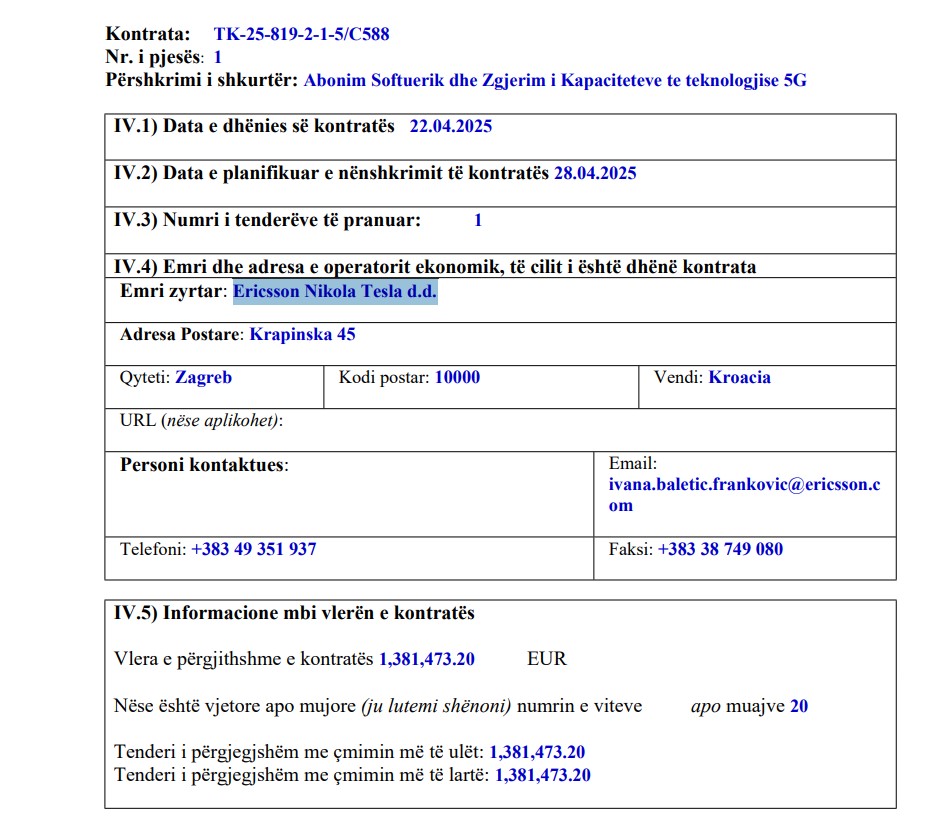The height and width of the screenshot is (822, 930).
Task: Click the value 1 beside "Nr. i pjesës"
Action: [x=218, y=57]
